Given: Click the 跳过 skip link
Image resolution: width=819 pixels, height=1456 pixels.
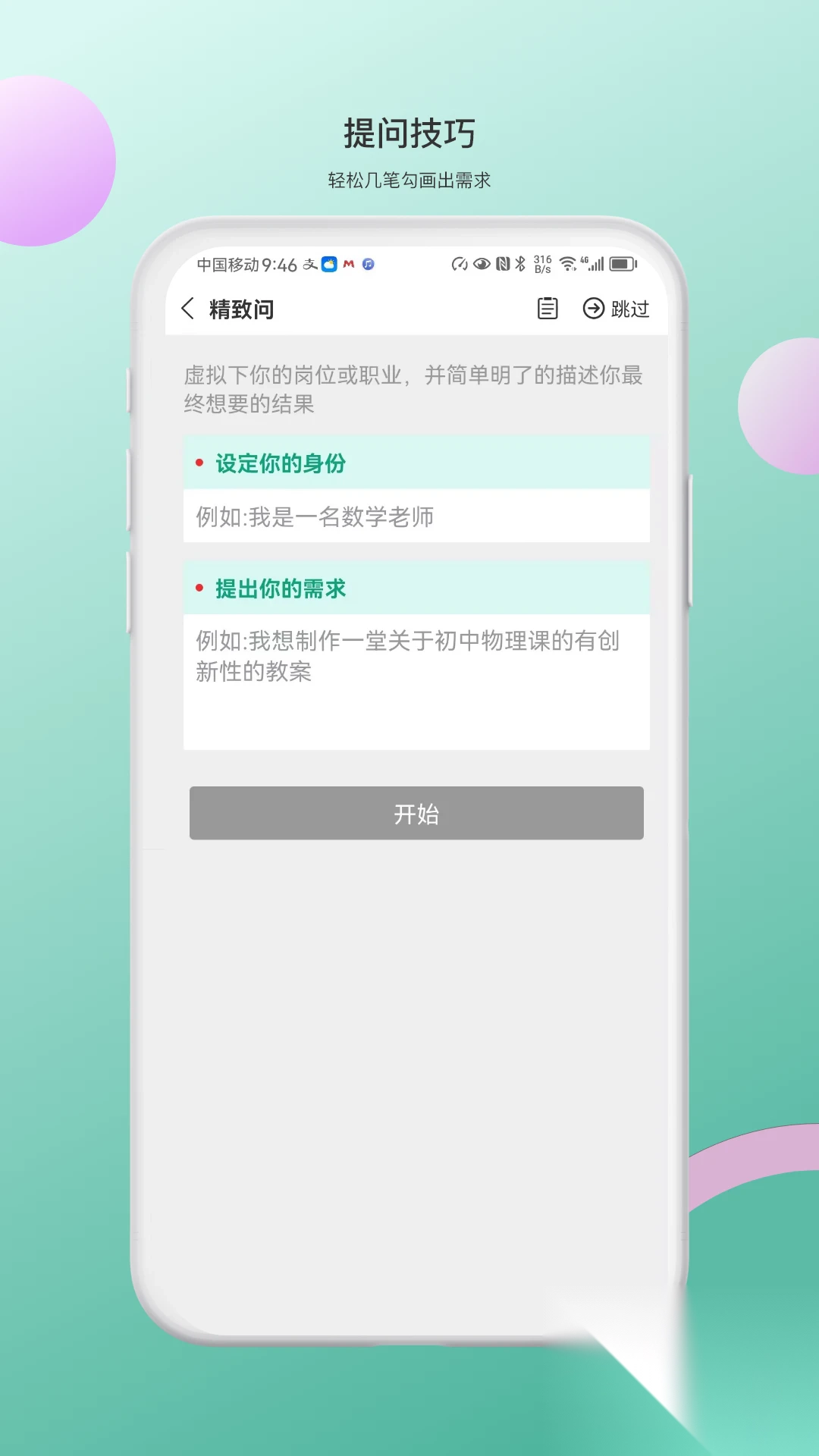Looking at the screenshot, I should click(x=630, y=309).
